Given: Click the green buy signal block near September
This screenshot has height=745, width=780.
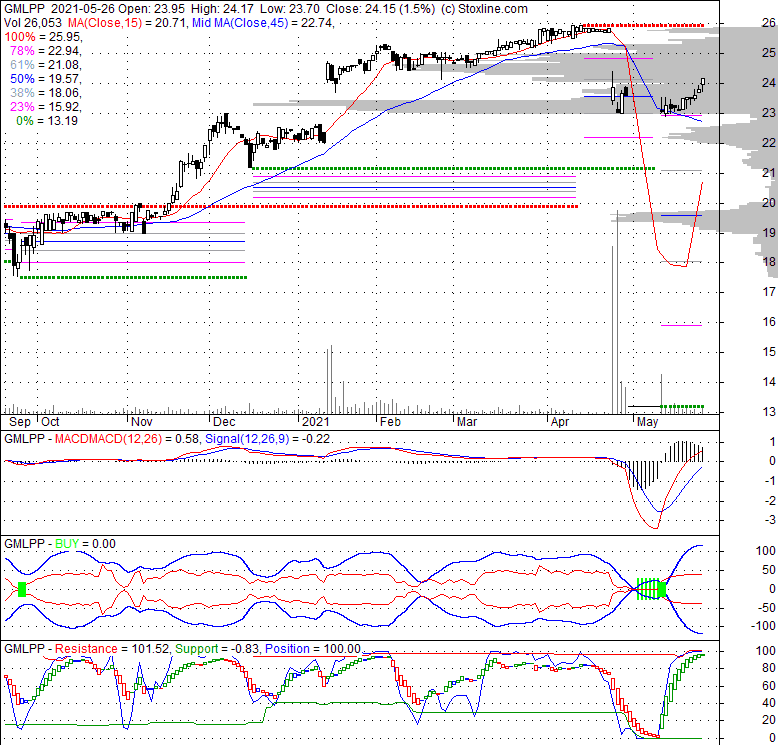Looking at the screenshot, I should pos(21,589).
